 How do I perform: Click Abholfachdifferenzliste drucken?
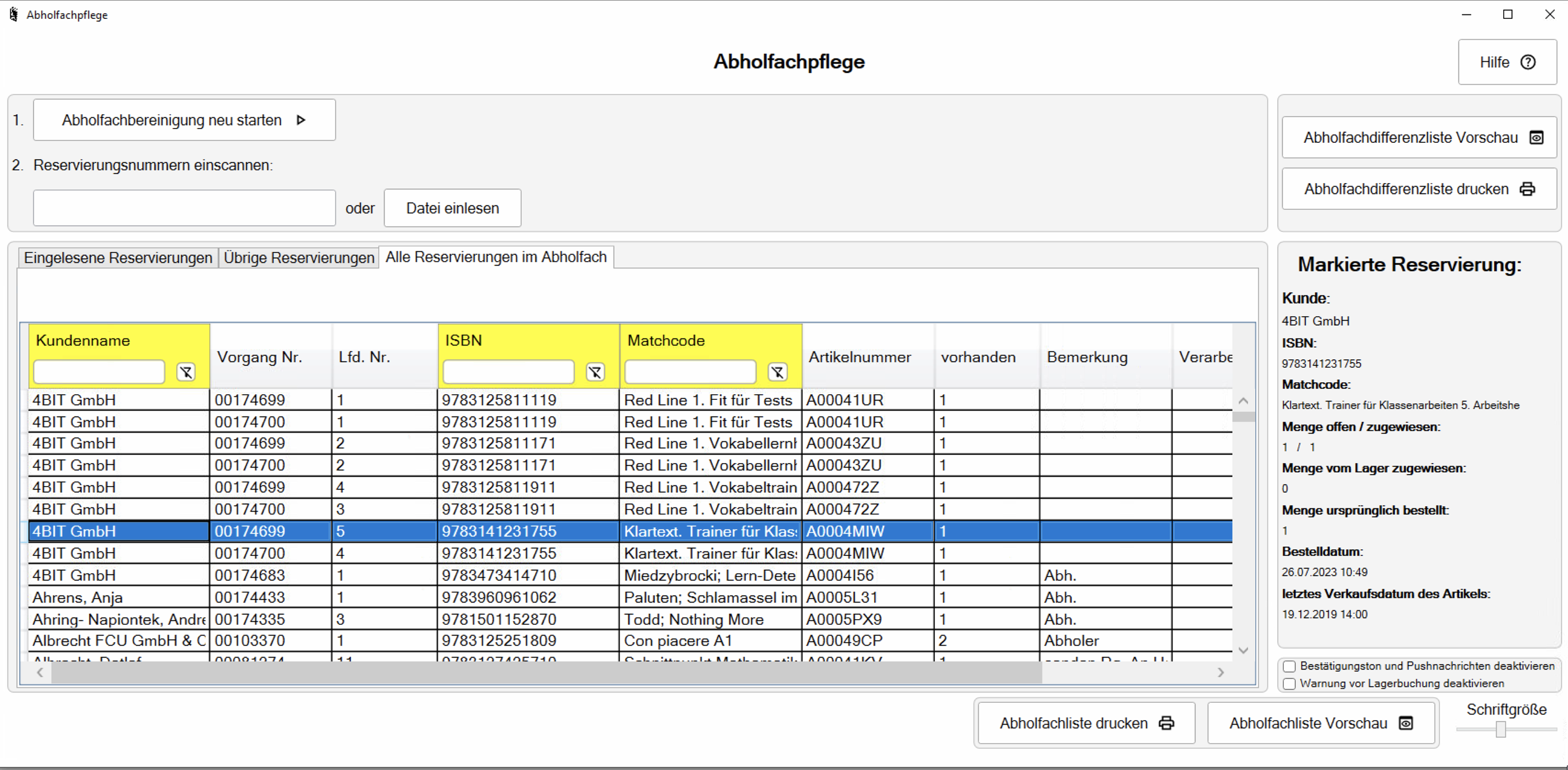[x=1419, y=189]
